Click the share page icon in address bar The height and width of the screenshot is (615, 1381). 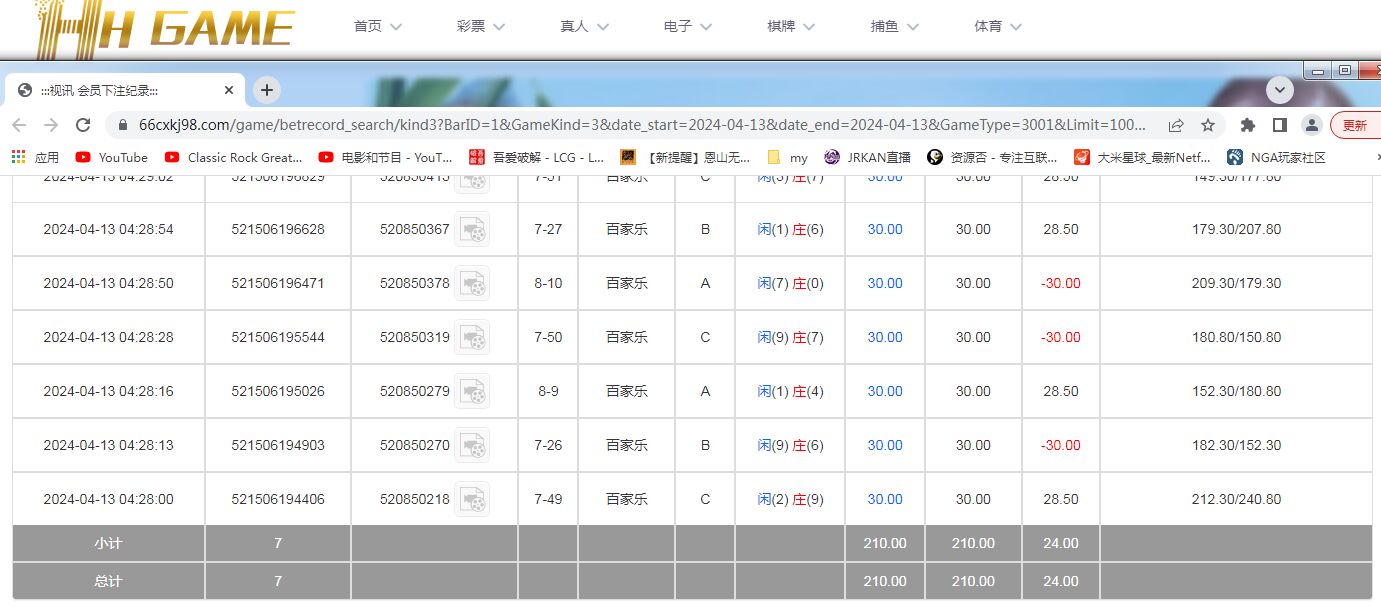click(1176, 125)
